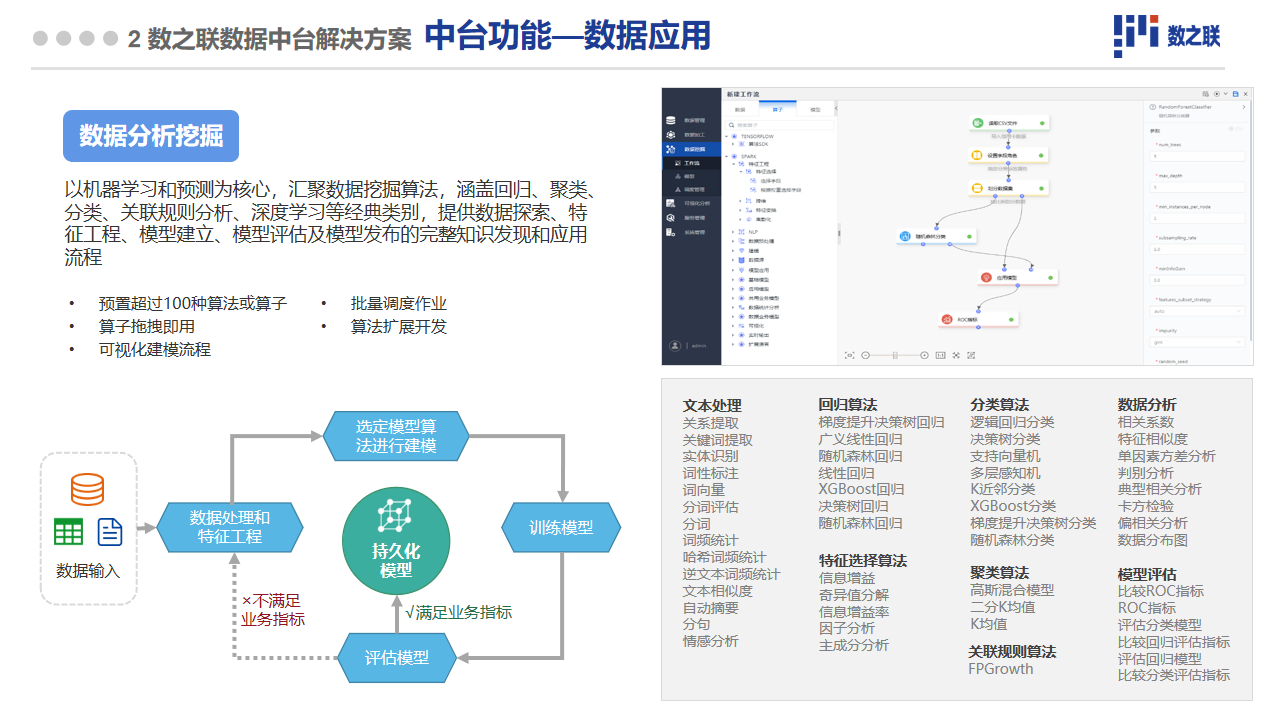Image resolution: width=1280 pixels, height=720 pixels.
Task: Open the impurity gini dropdown
Action: click(x=1198, y=342)
